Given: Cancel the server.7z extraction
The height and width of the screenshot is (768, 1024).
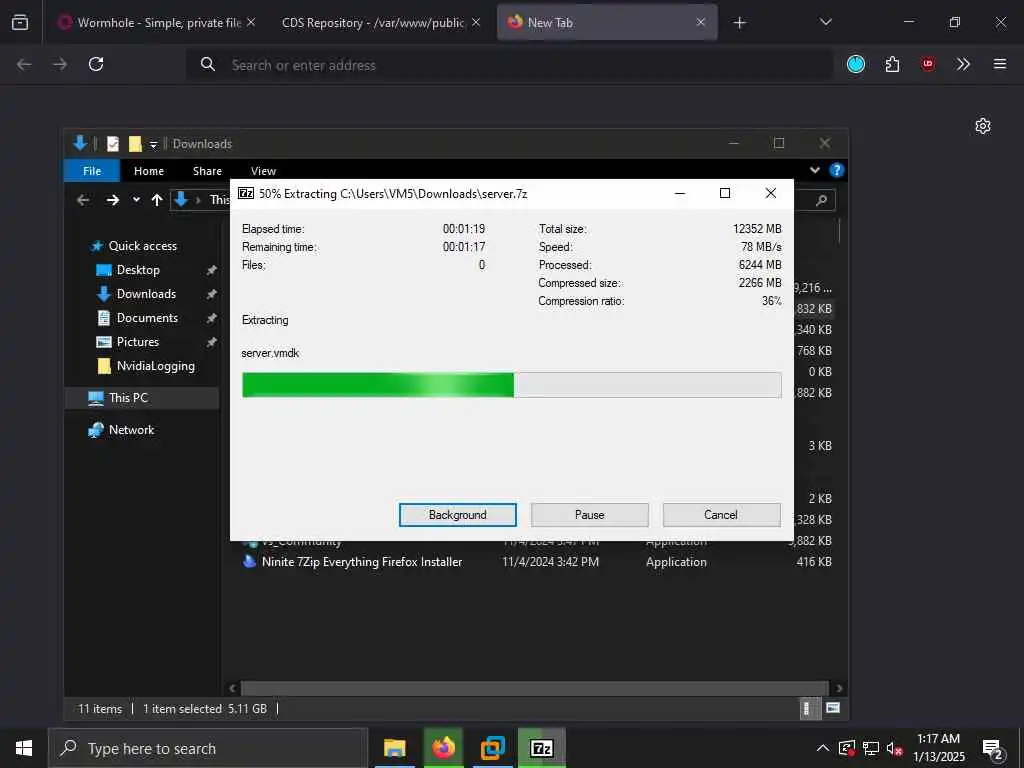Looking at the screenshot, I should point(721,515).
